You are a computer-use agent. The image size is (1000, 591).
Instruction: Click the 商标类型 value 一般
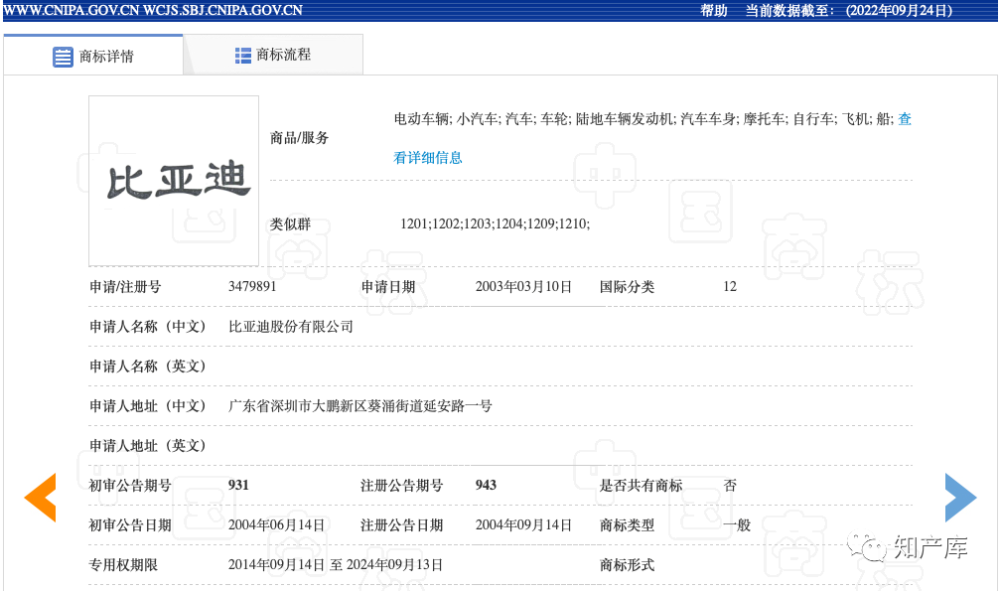pyautogui.click(x=737, y=525)
